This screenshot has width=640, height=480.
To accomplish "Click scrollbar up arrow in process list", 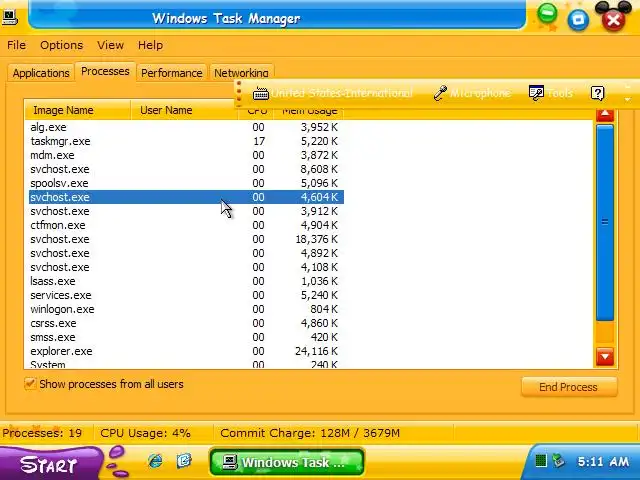I will (x=605, y=114).
